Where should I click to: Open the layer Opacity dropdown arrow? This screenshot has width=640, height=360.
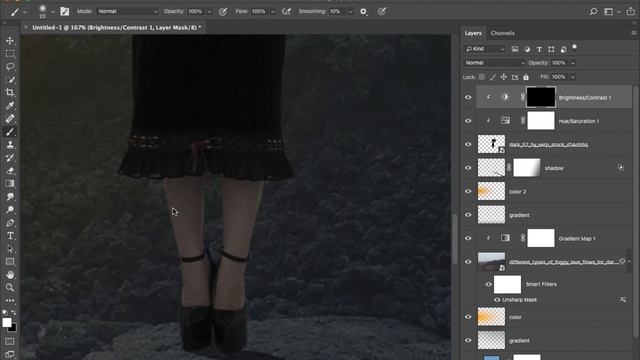[573, 63]
